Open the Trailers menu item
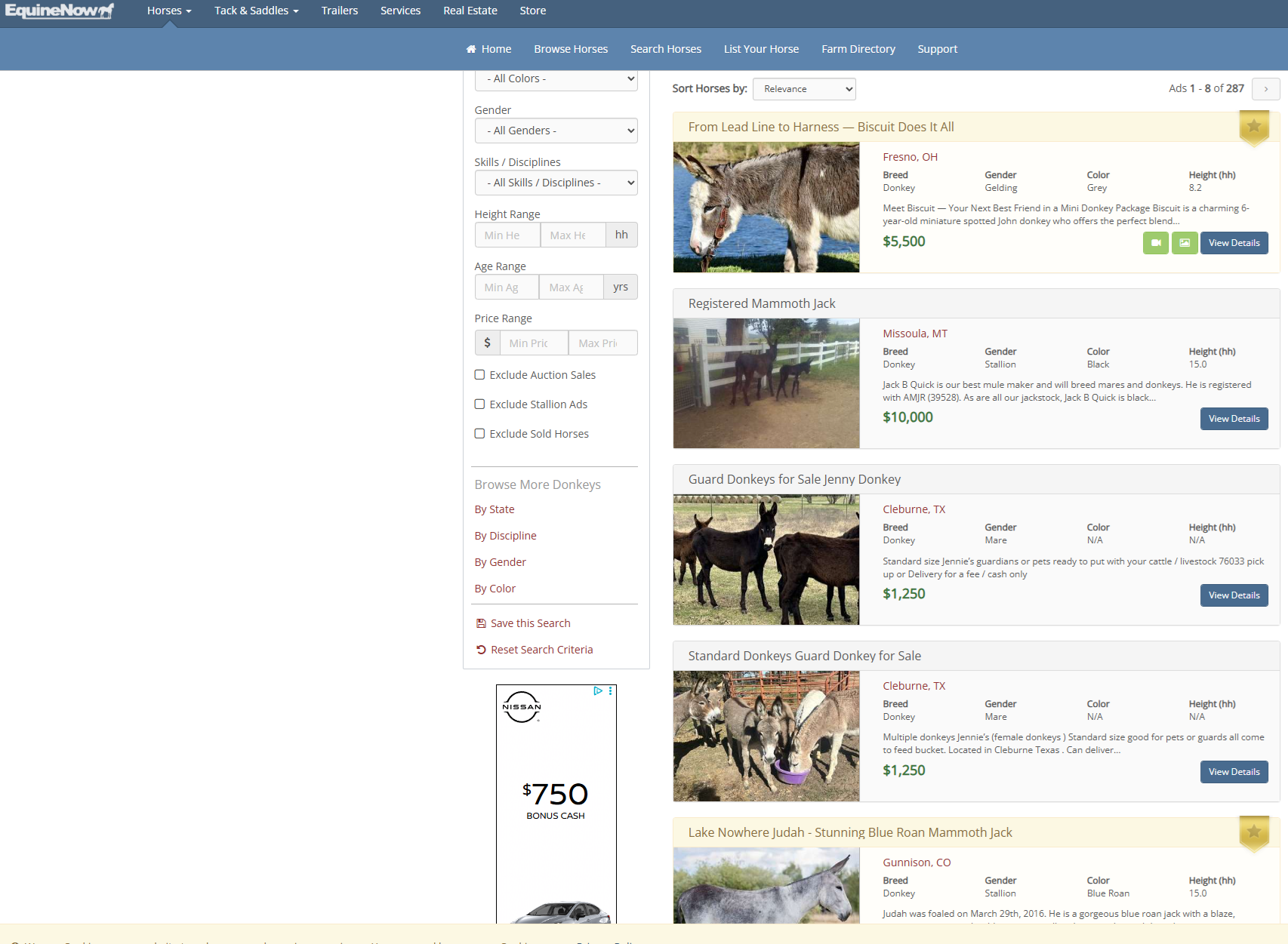 [x=340, y=11]
